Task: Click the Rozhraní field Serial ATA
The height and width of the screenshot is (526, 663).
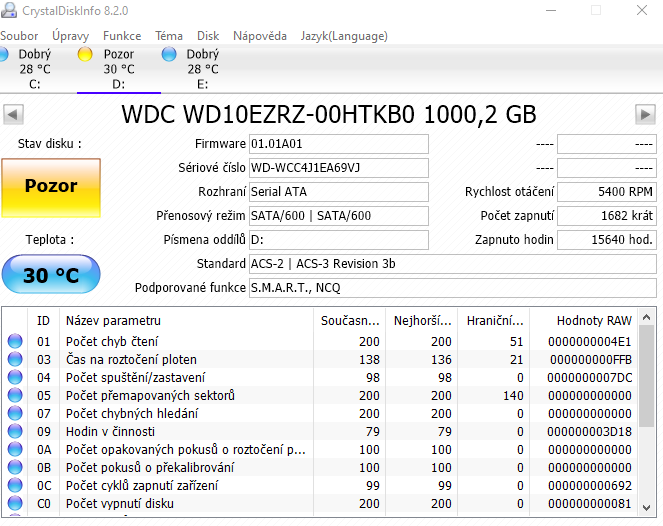Action: (339, 192)
